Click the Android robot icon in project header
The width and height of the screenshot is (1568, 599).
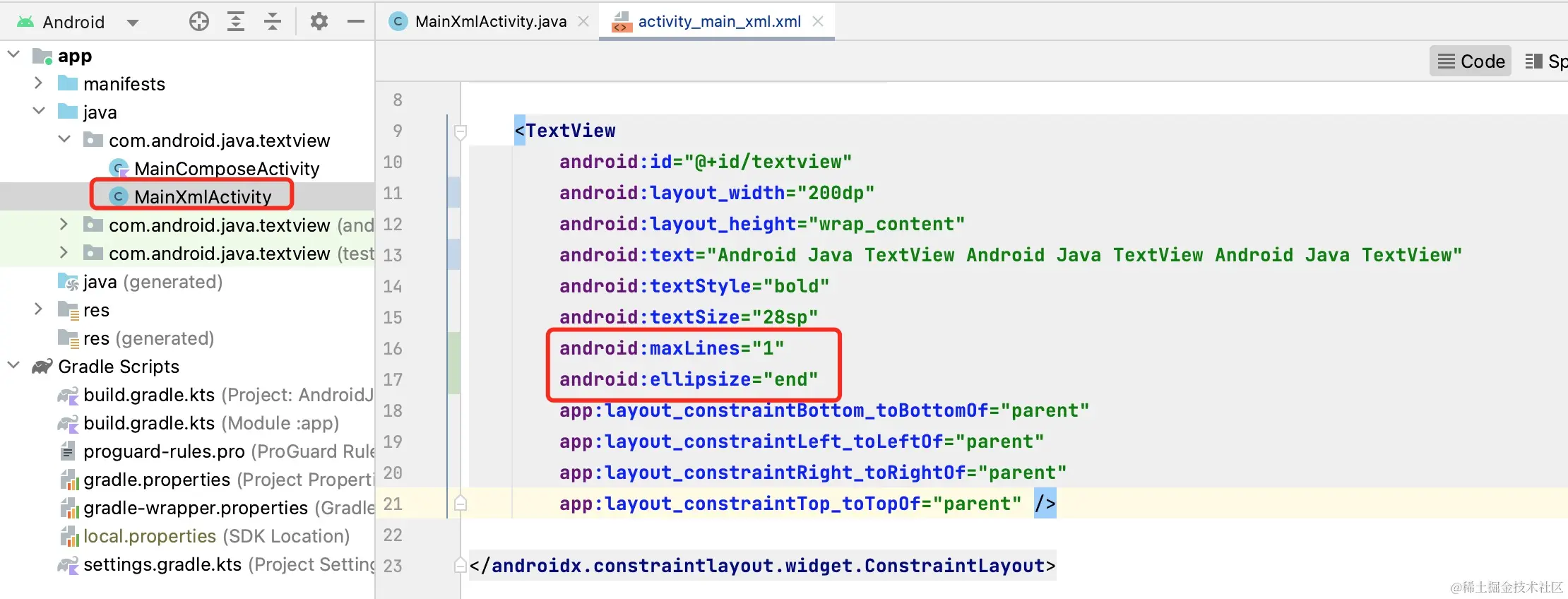[x=25, y=22]
